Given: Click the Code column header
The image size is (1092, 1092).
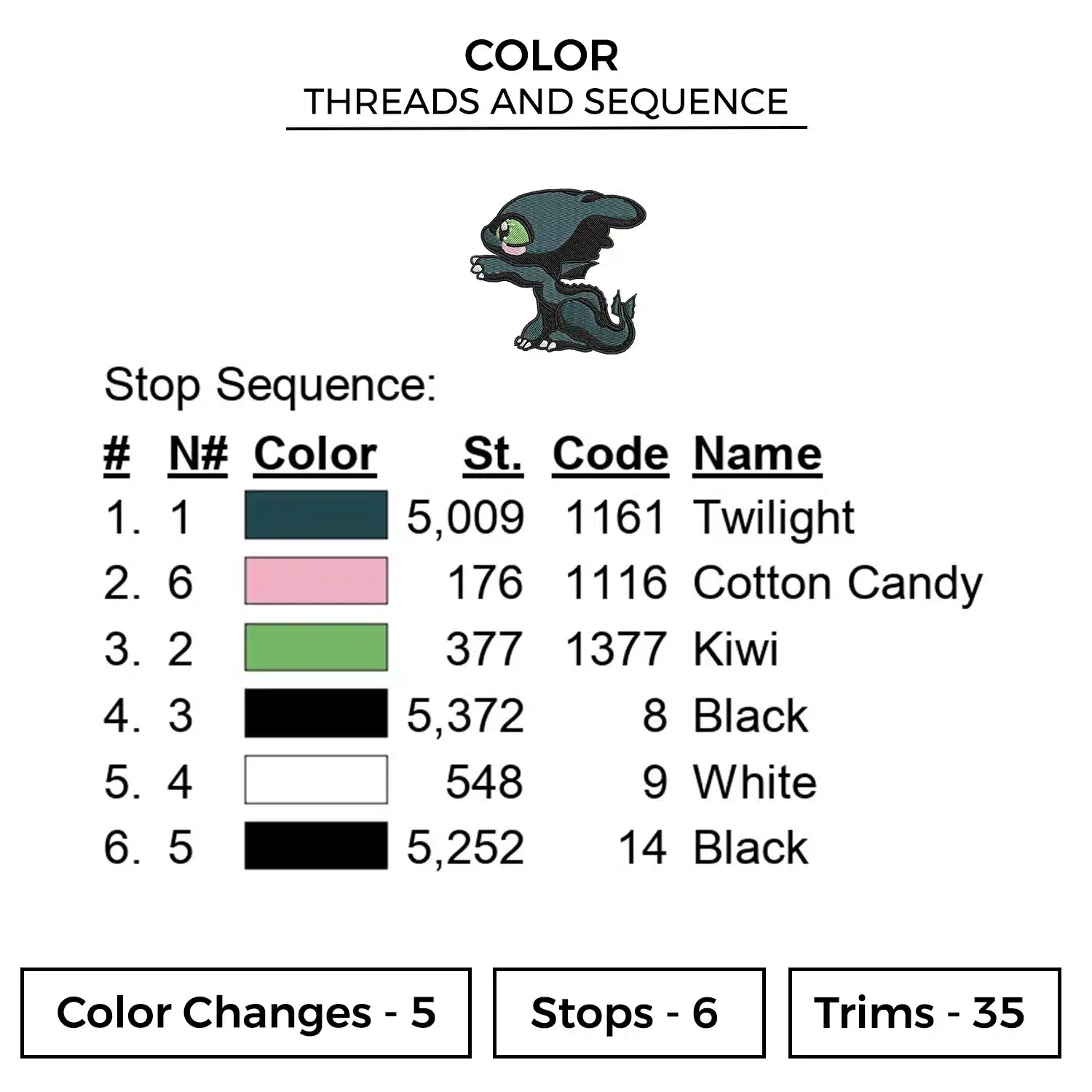Looking at the screenshot, I should (x=610, y=454).
